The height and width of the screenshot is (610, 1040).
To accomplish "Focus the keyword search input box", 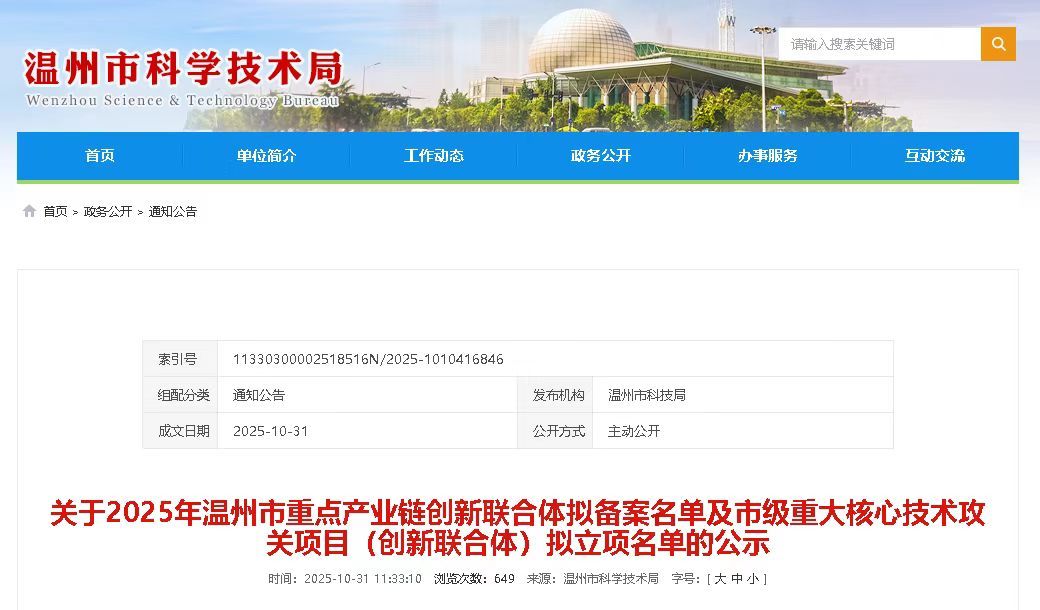I will 880,44.
